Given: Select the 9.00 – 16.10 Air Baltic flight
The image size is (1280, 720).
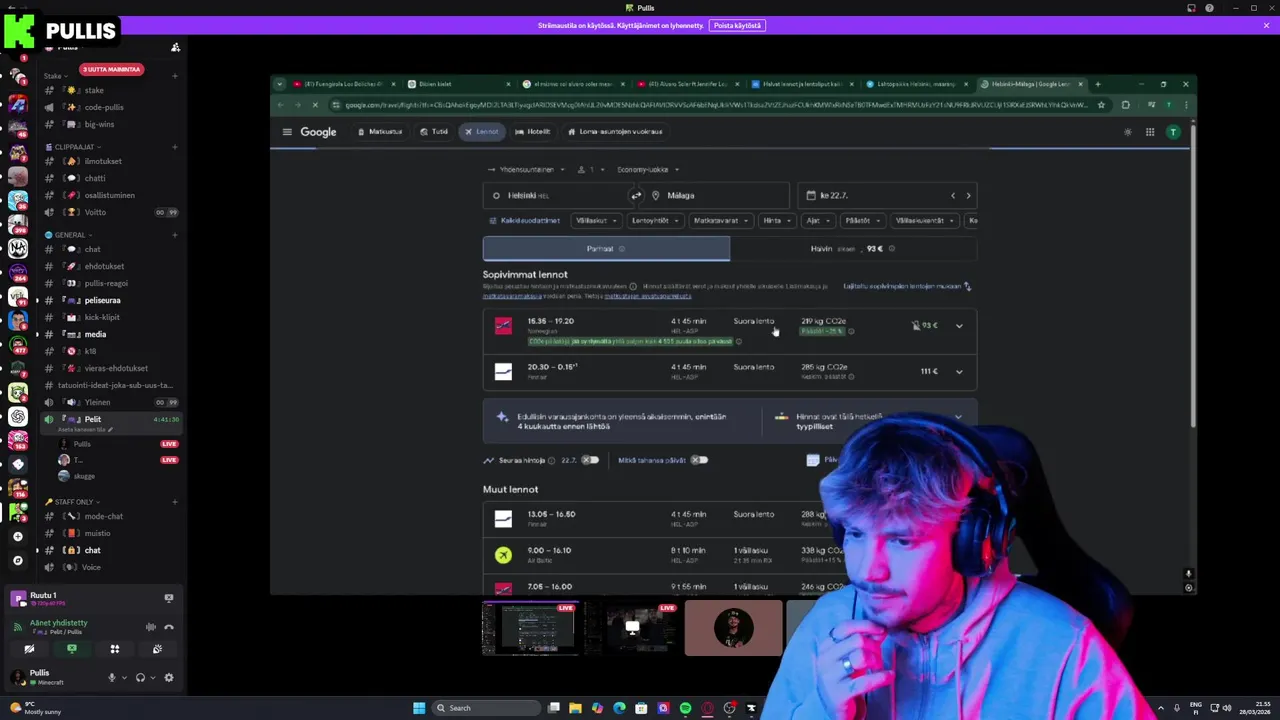Looking at the screenshot, I should point(730,554).
